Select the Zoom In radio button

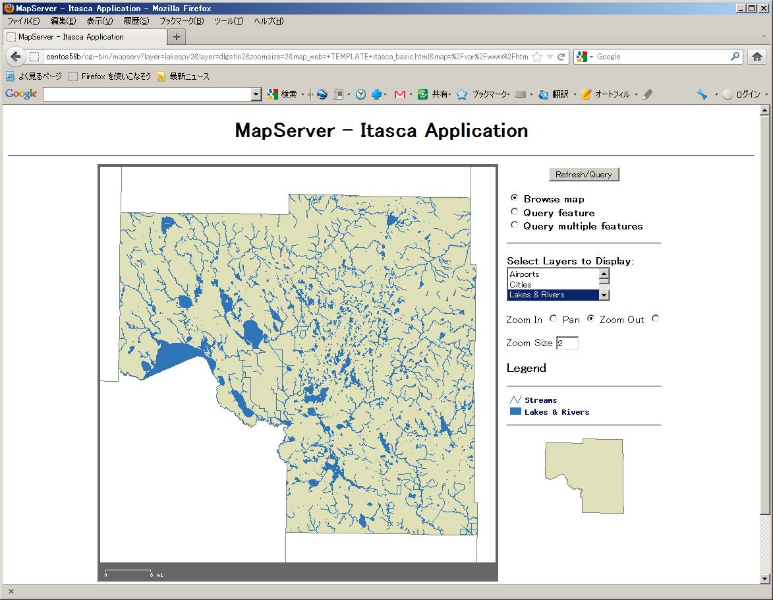tap(554, 320)
